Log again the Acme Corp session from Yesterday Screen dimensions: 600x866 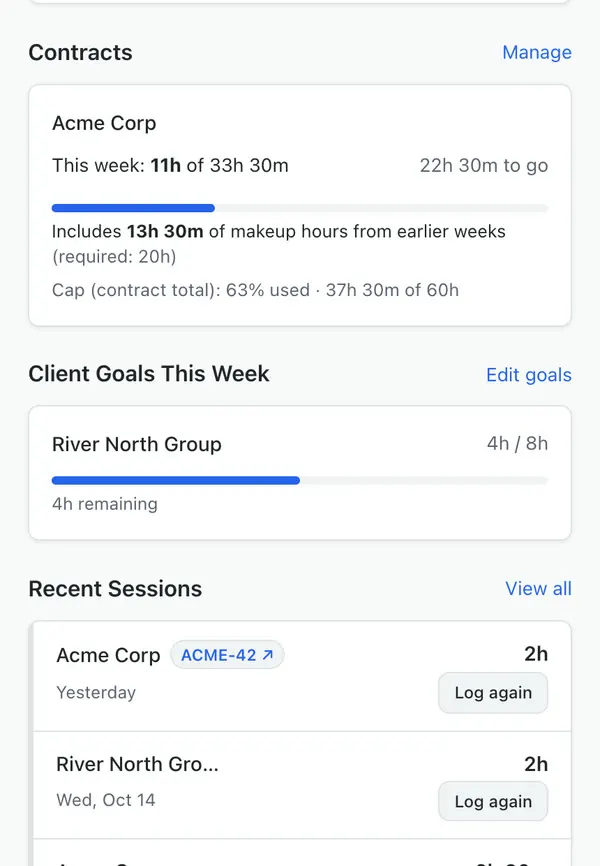(x=493, y=693)
